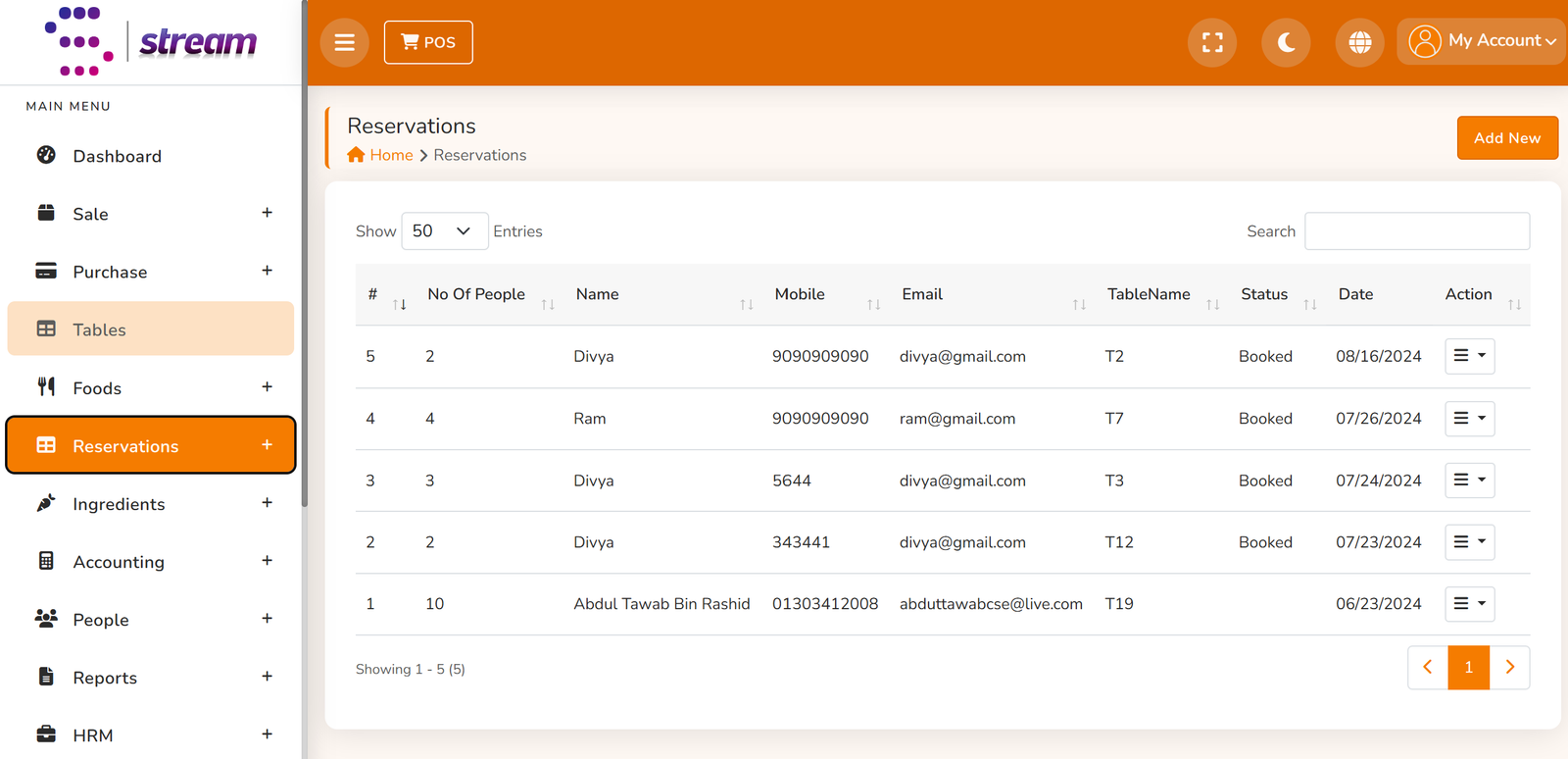This screenshot has width=1568, height=759.
Task: Click the Home house icon in breadcrumb
Action: pos(356,154)
